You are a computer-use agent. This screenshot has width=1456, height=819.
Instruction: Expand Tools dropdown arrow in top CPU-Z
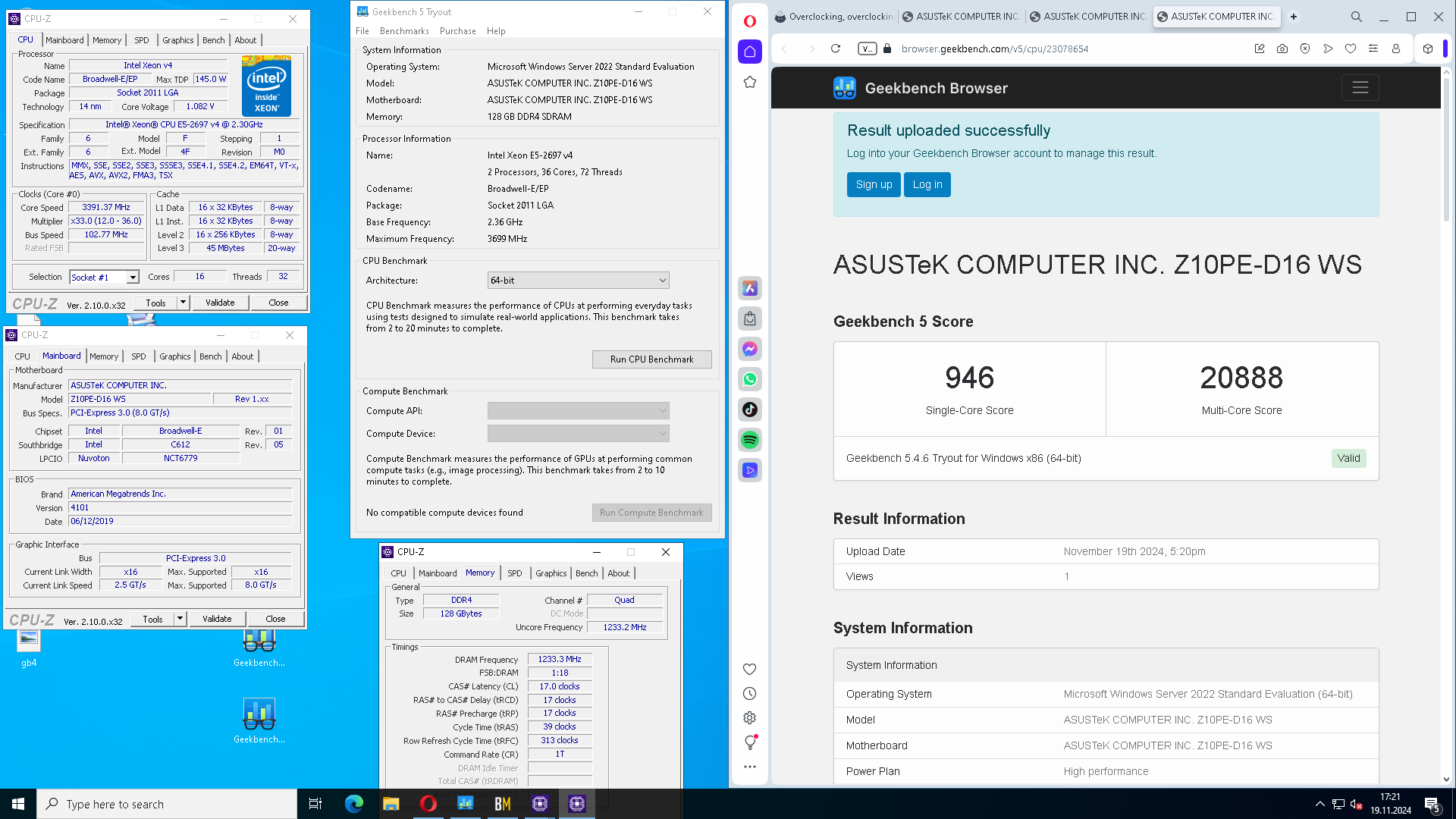(x=183, y=303)
